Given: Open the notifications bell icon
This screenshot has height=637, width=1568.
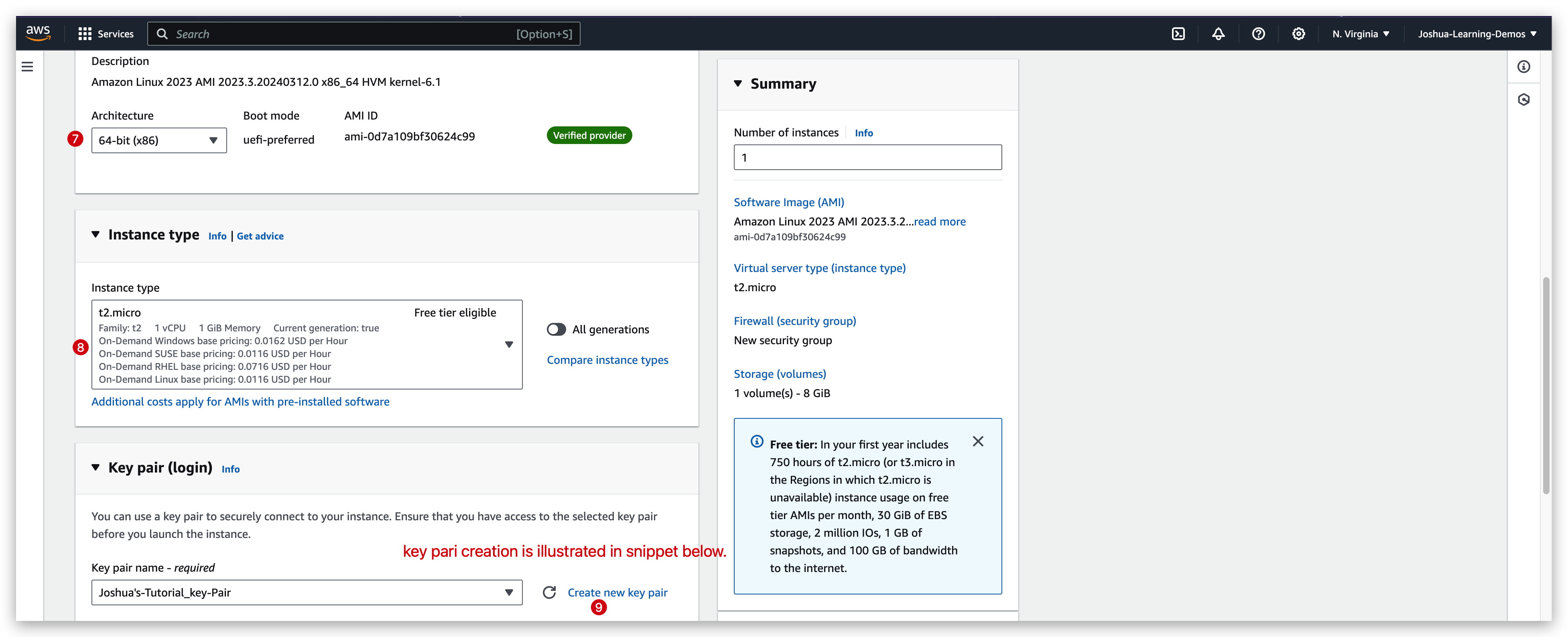Looking at the screenshot, I should (x=1217, y=33).
